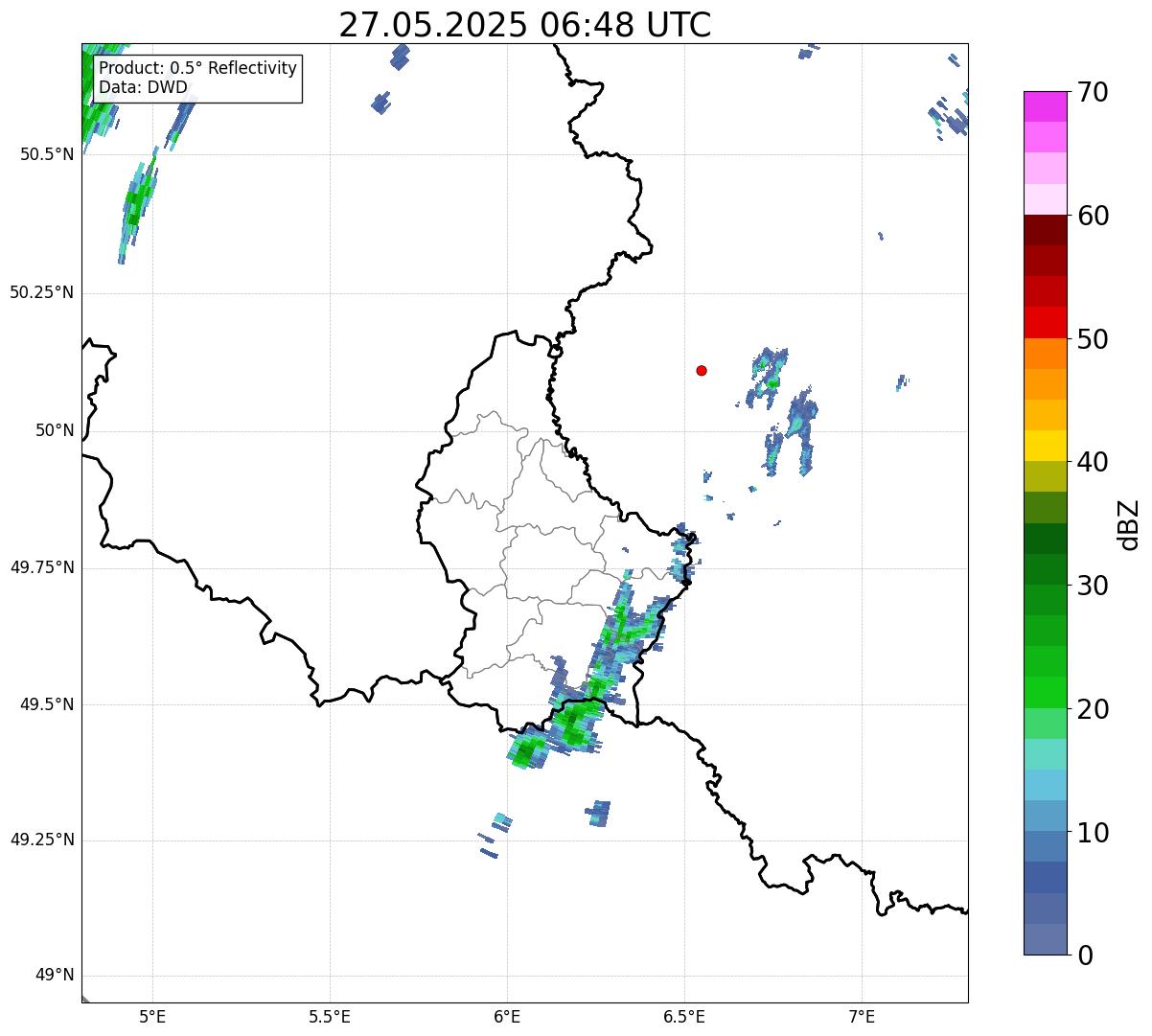Click the 6°E longitude label

[x=507, y=1016]
